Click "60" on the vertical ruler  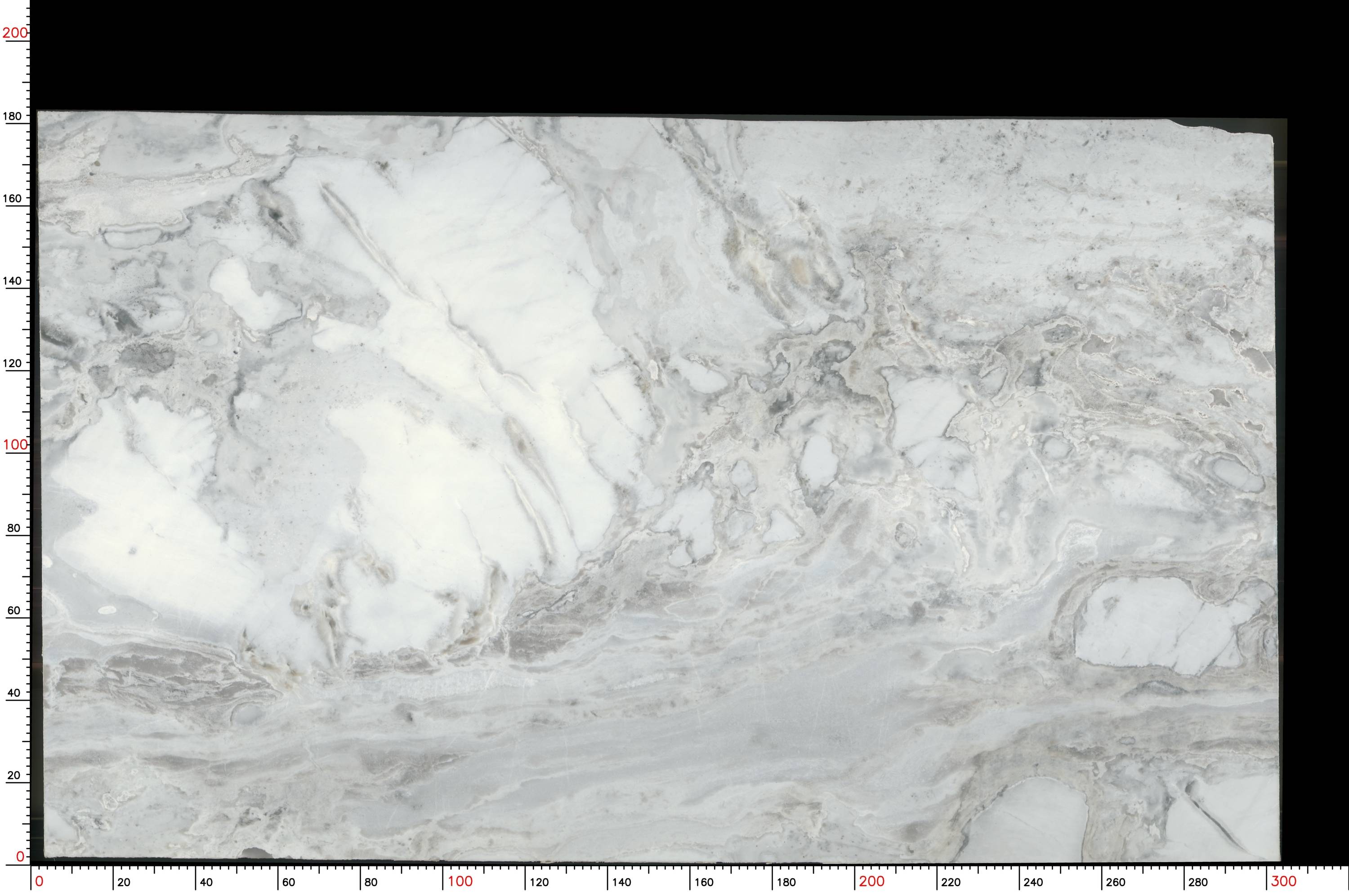pos(13,610)
